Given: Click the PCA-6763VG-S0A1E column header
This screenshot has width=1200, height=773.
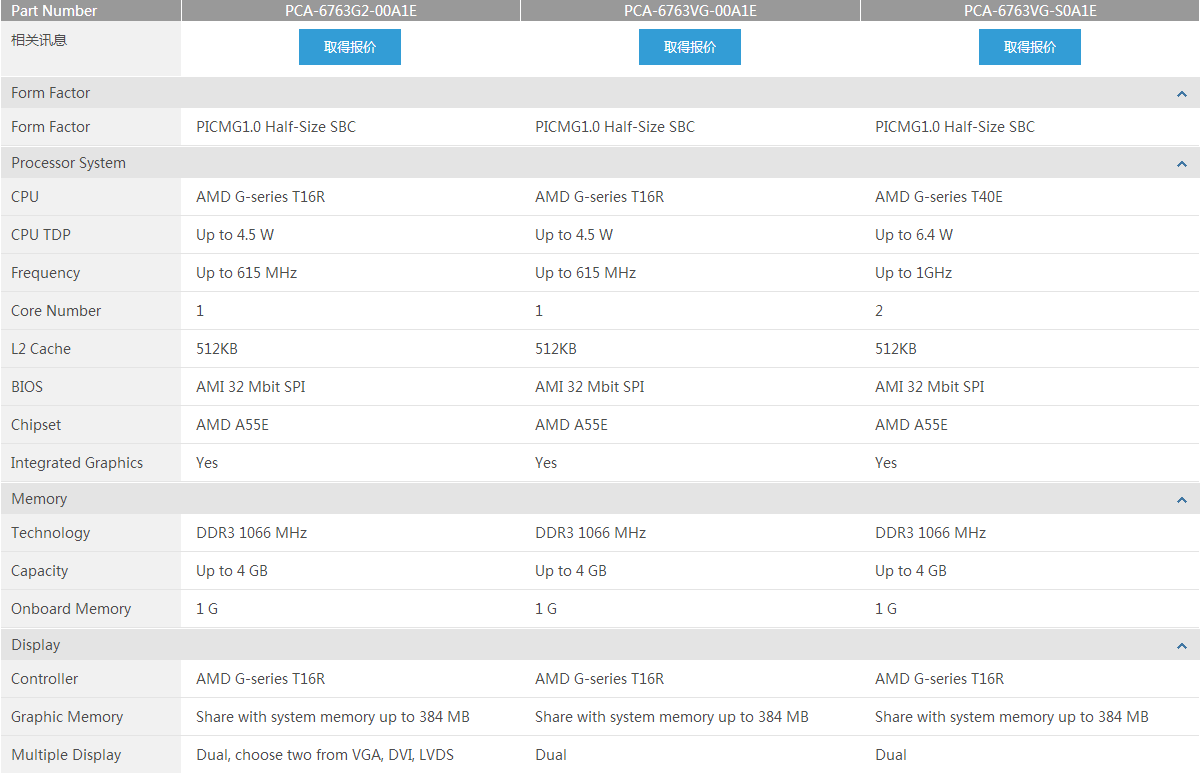Looking at the screenshot, I should (x=1030, y=11).
